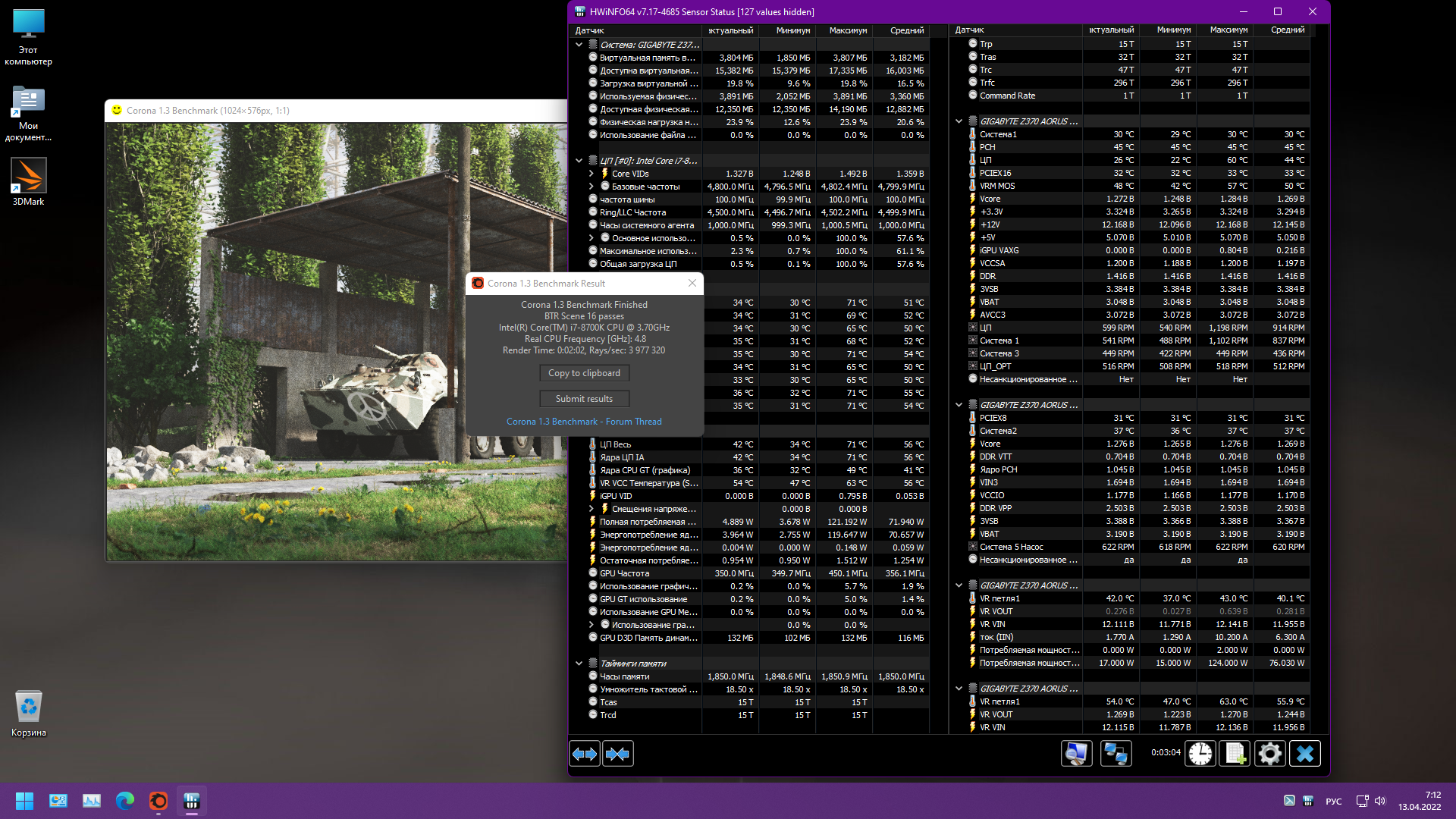
Task: Collapse the Система GIGABYTE sensor group
Action: coord(579,45)
